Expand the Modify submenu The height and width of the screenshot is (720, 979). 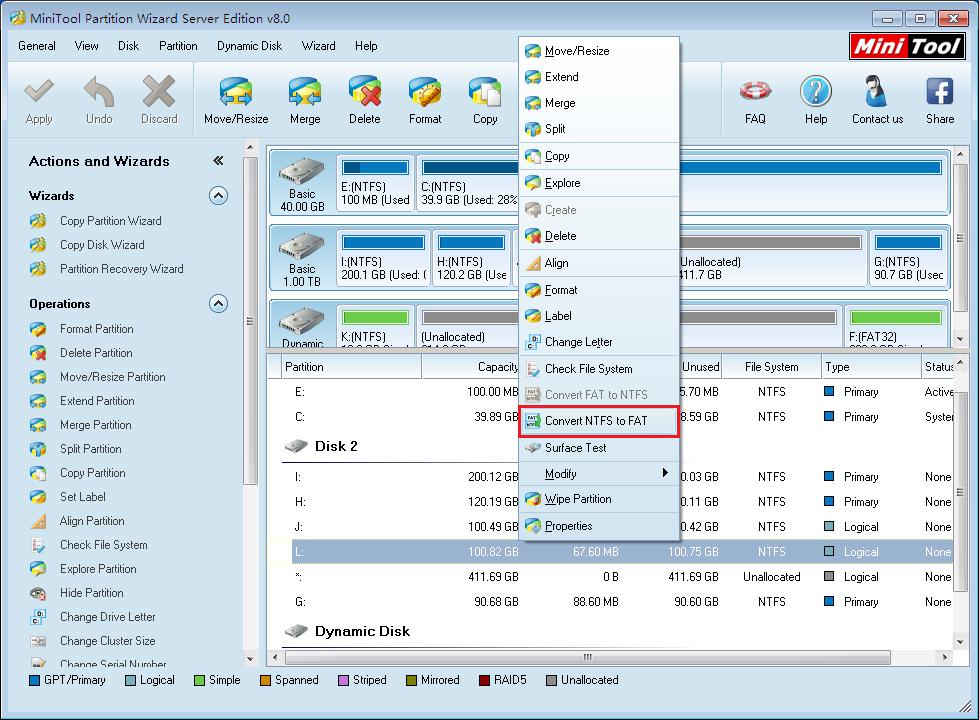click(600, 474)
